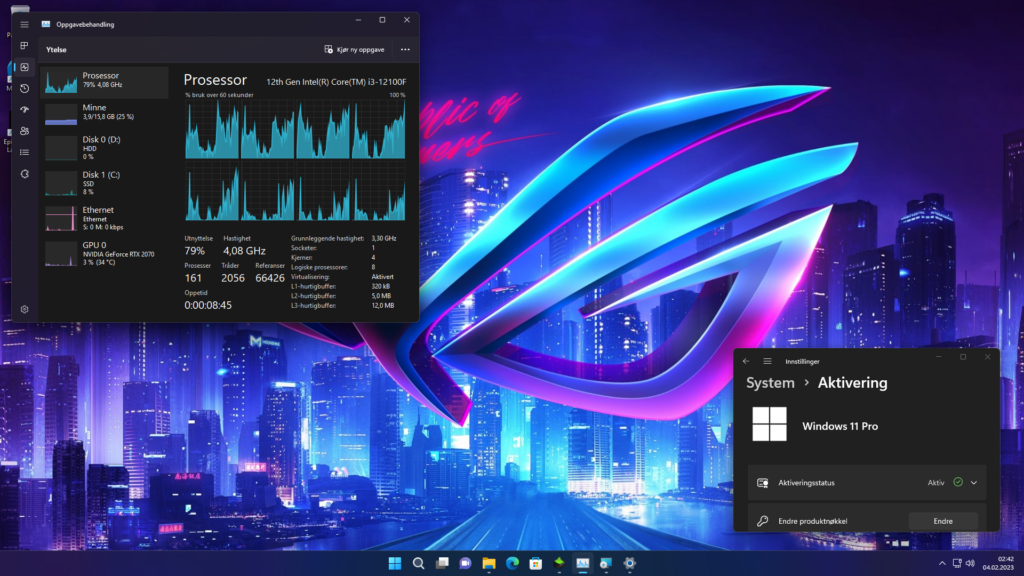The width and height of the screenshot is (1024, 576).
Task: Click the L3-hurtigbuffer value 12,0 MB
Action: (383, 306)
